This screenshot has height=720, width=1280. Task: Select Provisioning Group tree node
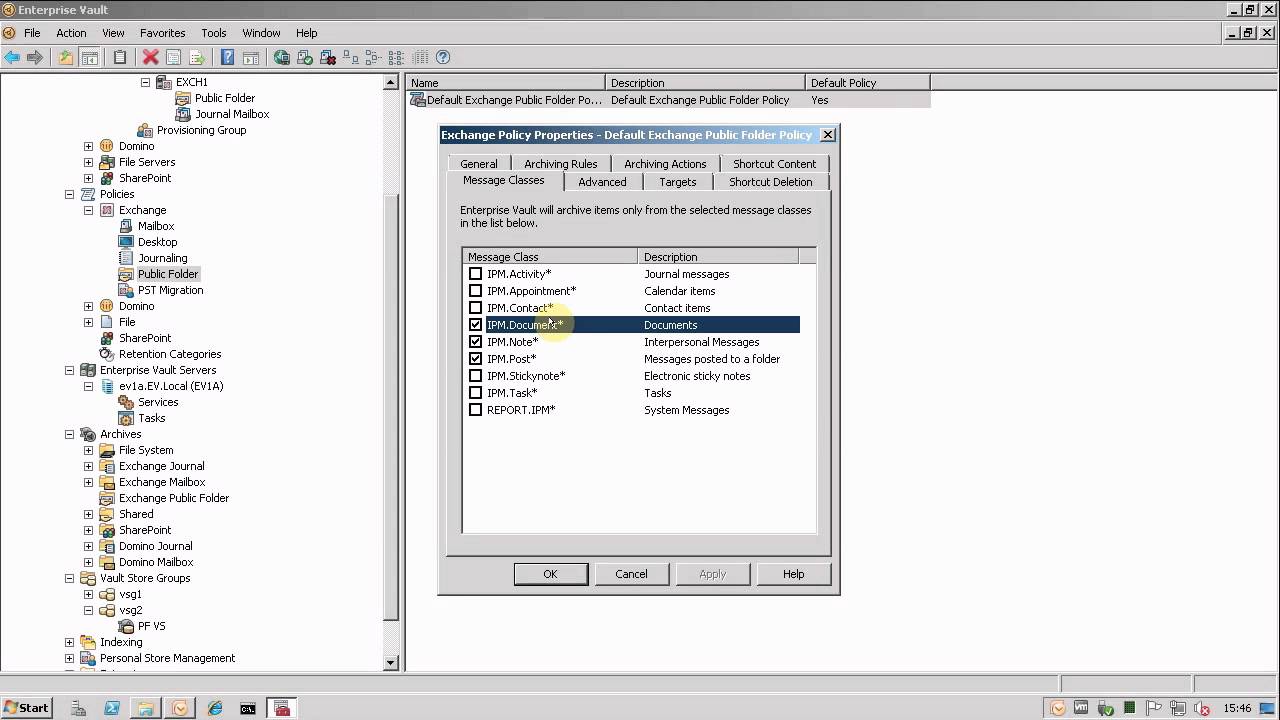[x=201, y=130]
